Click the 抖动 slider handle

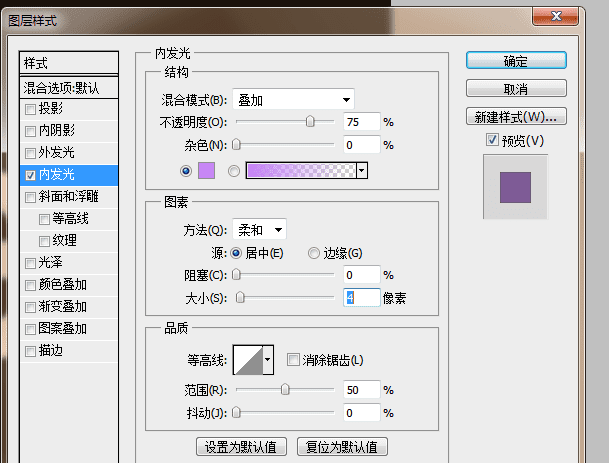236,412
